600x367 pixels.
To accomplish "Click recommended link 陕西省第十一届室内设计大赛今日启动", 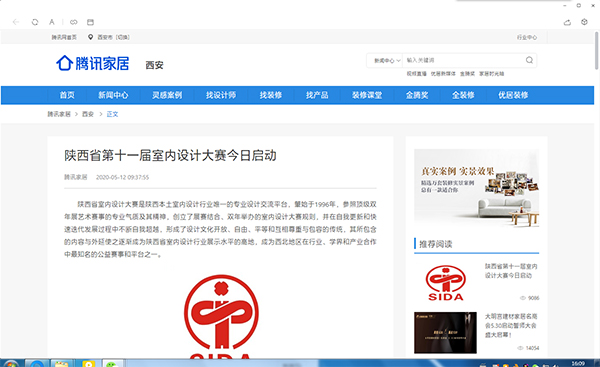I will [511, 271].
